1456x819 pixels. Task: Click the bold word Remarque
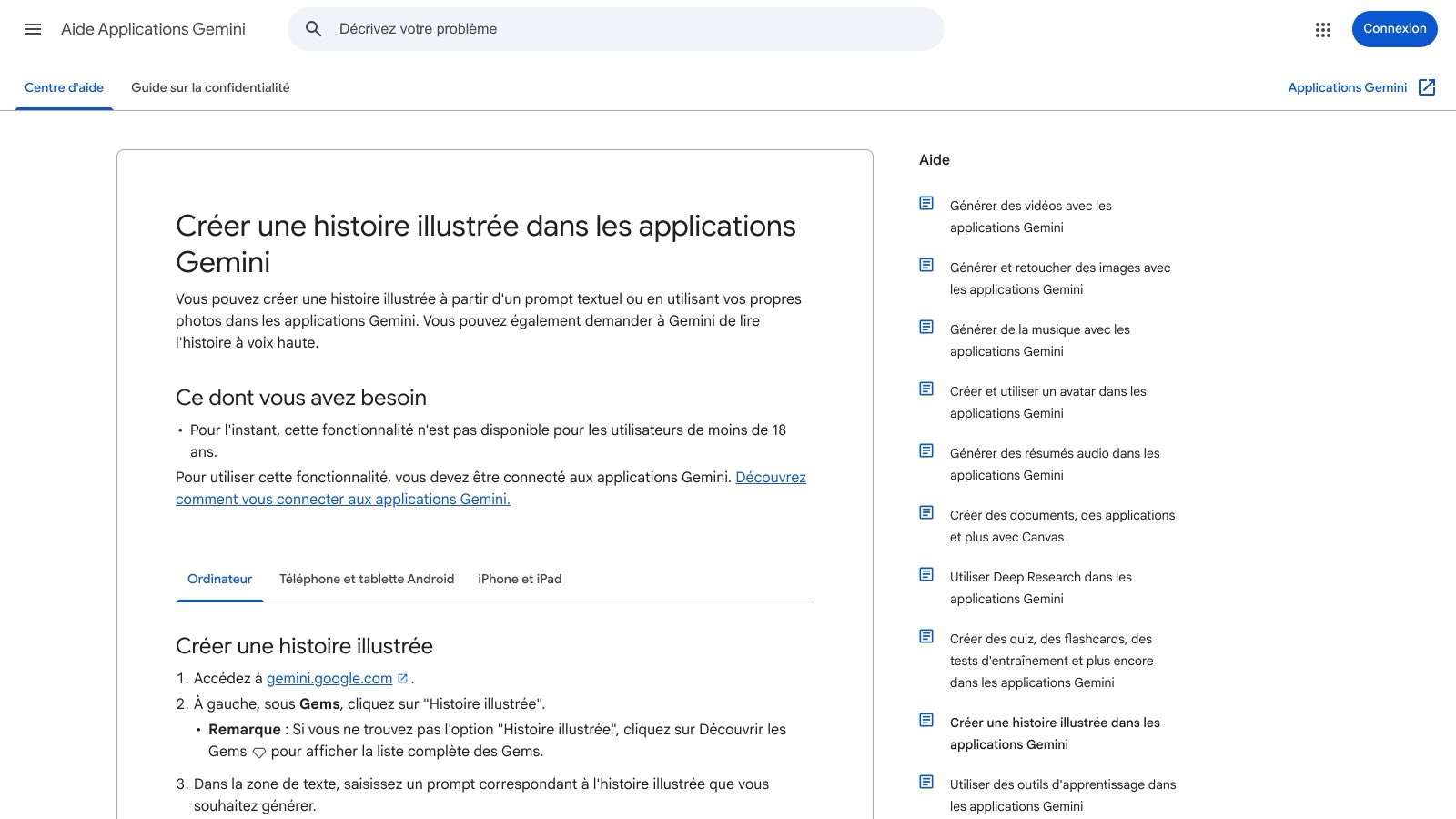244,729
